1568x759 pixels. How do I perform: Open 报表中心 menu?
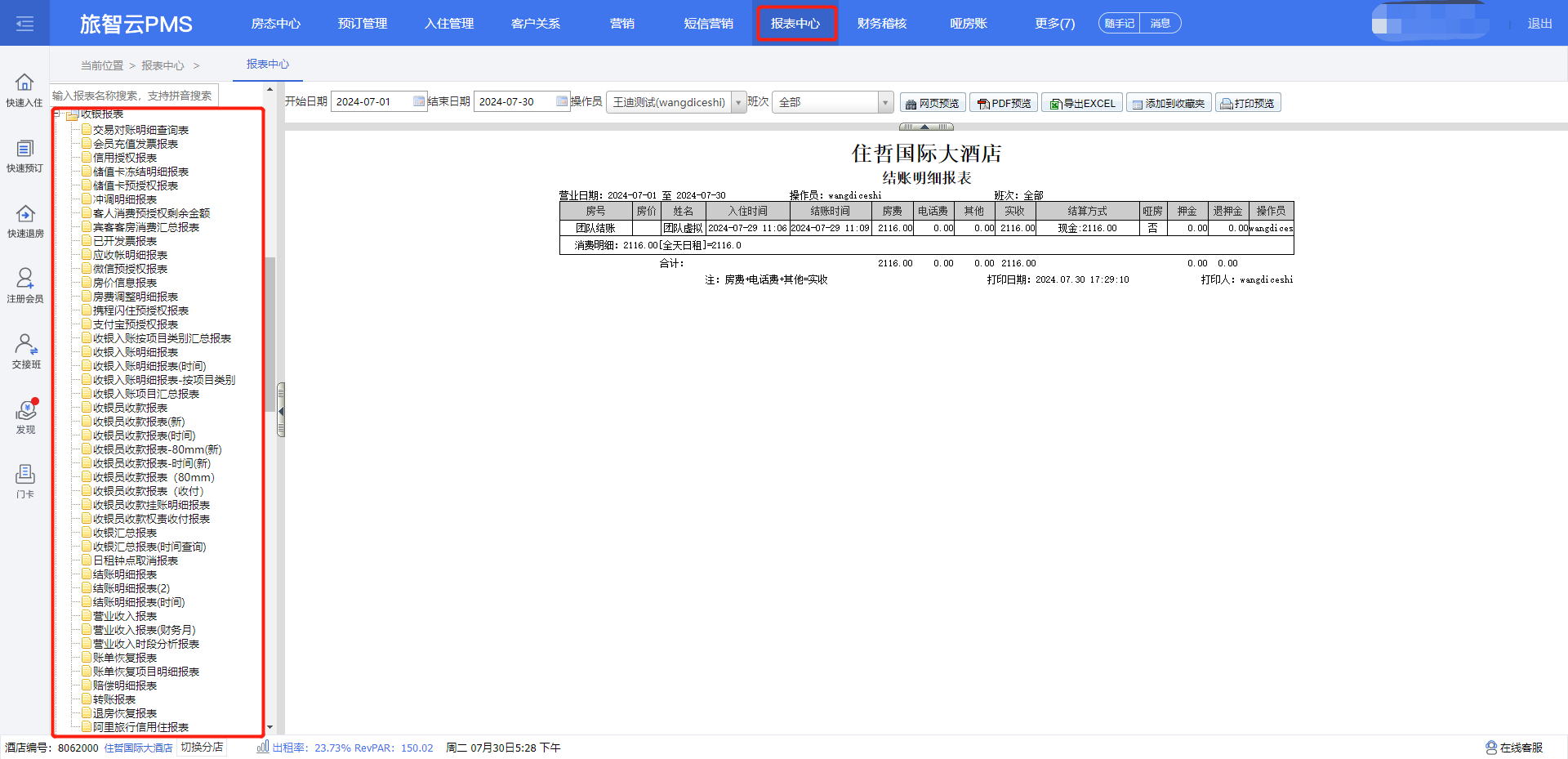795,23
